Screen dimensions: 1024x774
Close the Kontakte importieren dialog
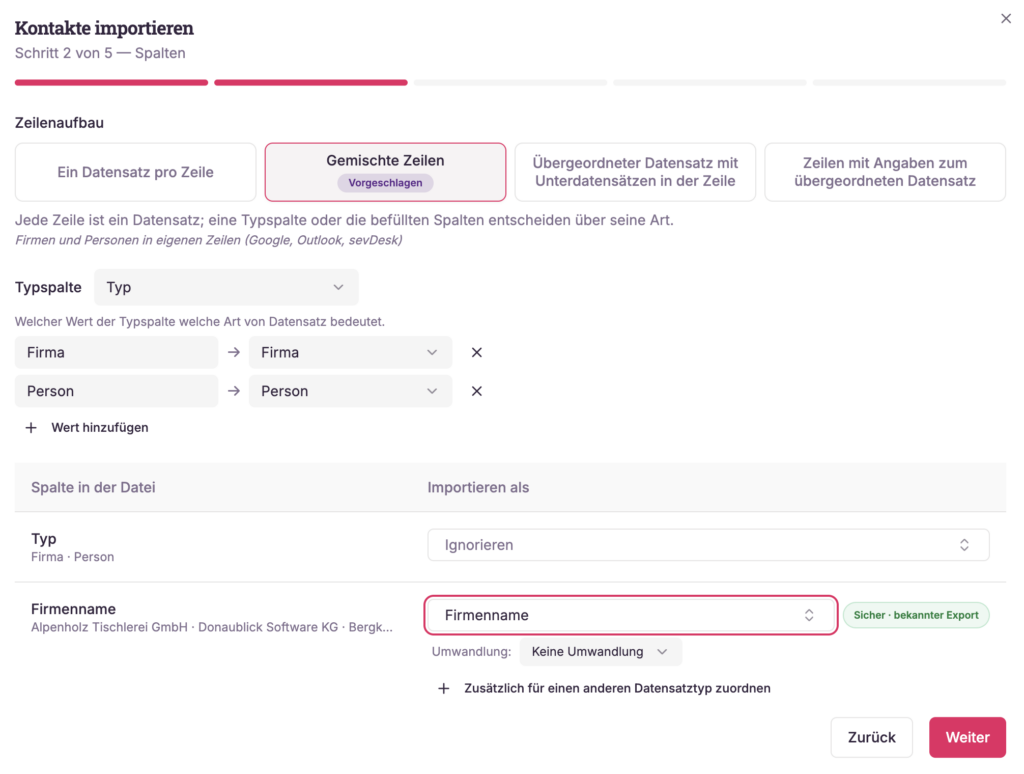(1006, 19)
